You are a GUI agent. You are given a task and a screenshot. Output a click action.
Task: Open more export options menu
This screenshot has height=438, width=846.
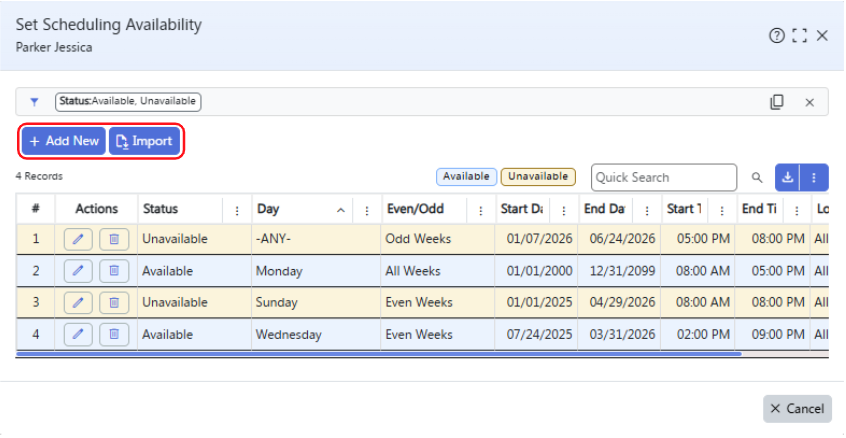[814, 177]
